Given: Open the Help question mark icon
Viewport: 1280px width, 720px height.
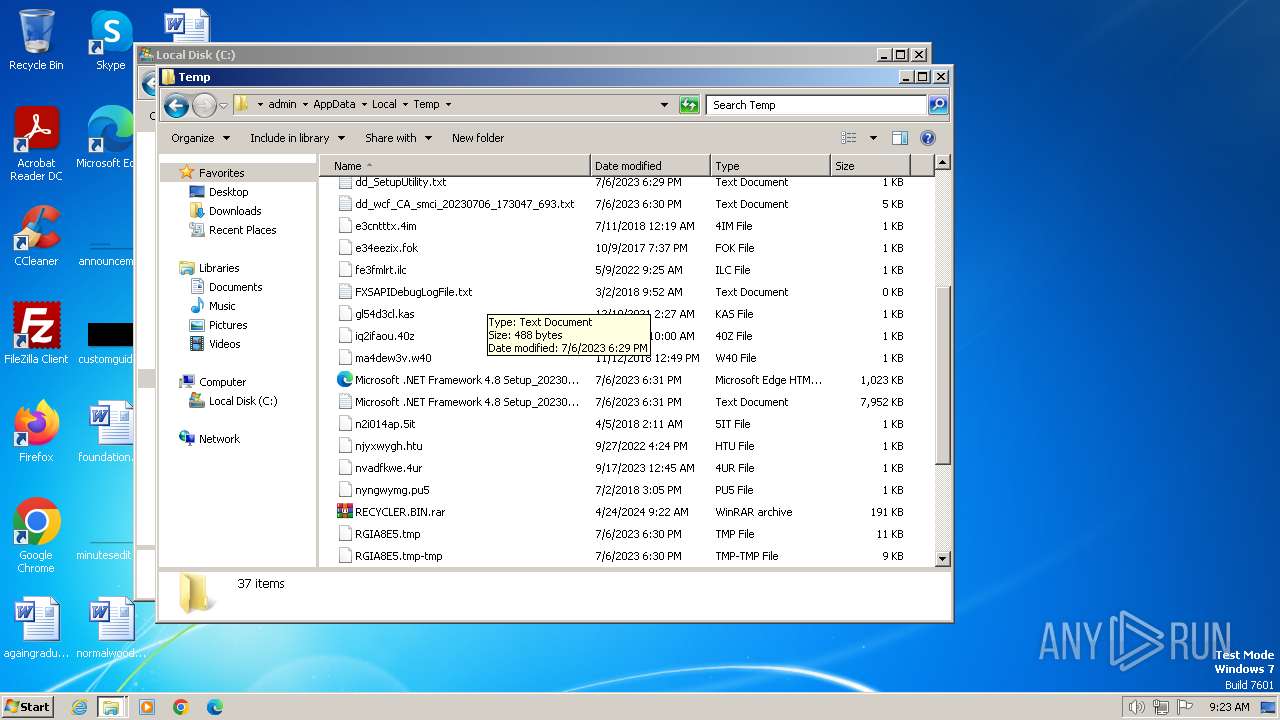Looking at the screenshot, I should tap(927, 138).
